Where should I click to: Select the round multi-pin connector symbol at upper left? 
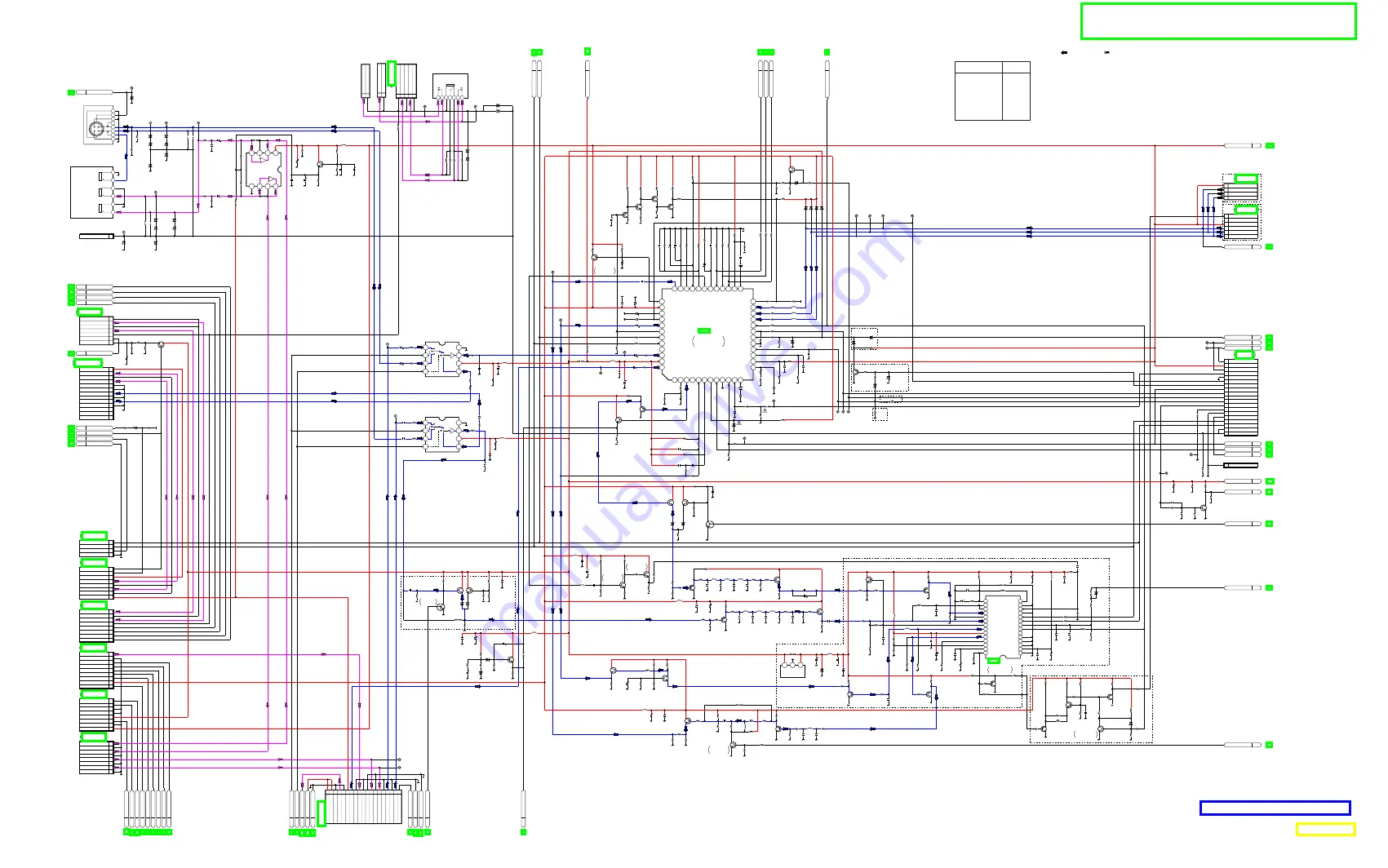(97, 129)
